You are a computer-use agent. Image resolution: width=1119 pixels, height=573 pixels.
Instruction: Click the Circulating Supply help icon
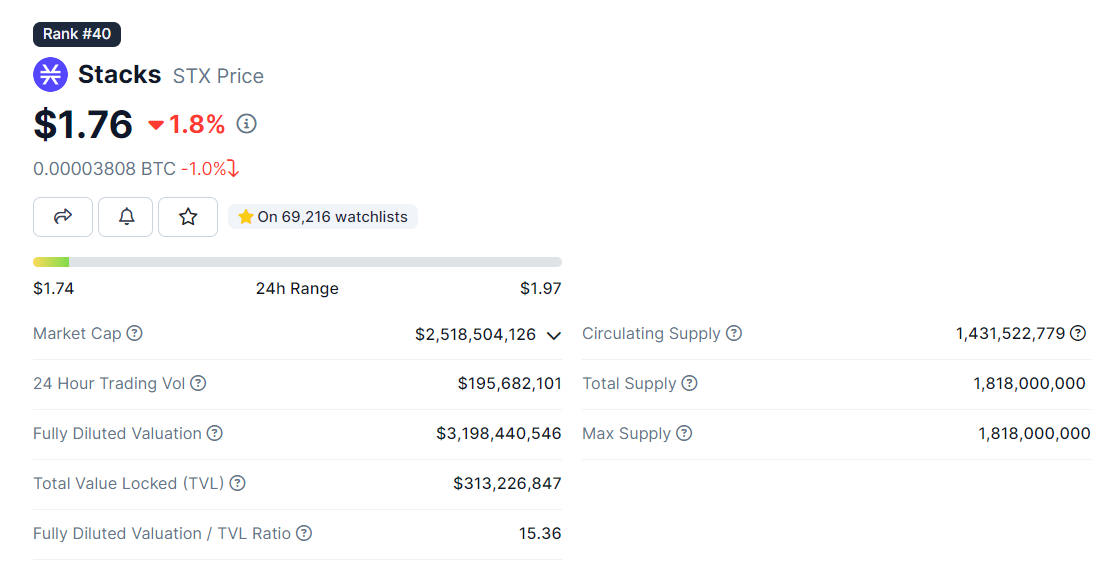point(734,333)
